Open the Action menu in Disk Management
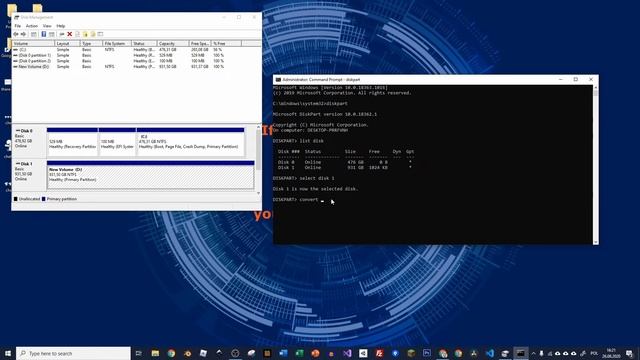The image size is (640, 360). coord(31,26)
